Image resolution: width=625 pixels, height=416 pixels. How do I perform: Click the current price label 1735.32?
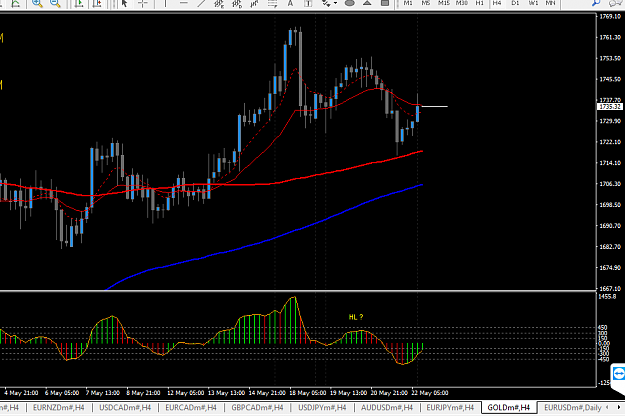[x=610, y=107]
